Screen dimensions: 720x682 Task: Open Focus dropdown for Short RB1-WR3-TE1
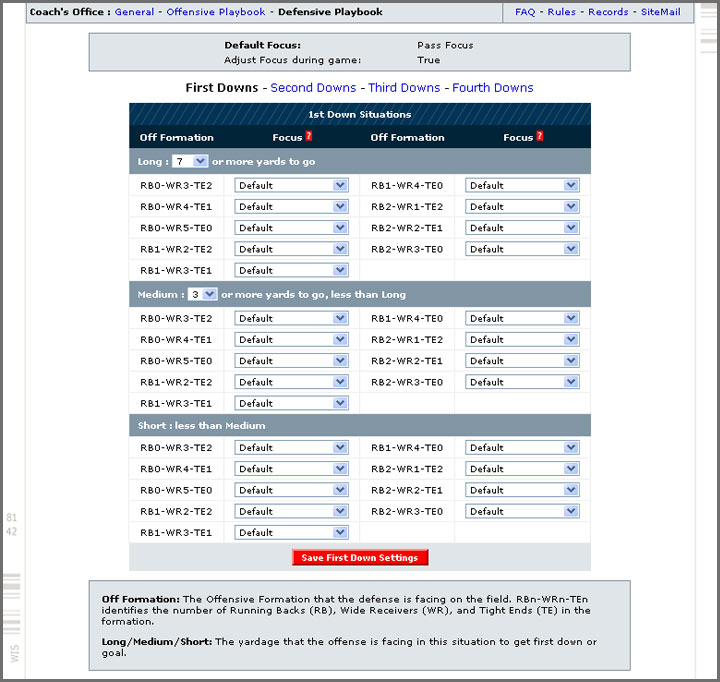point(291,533)
